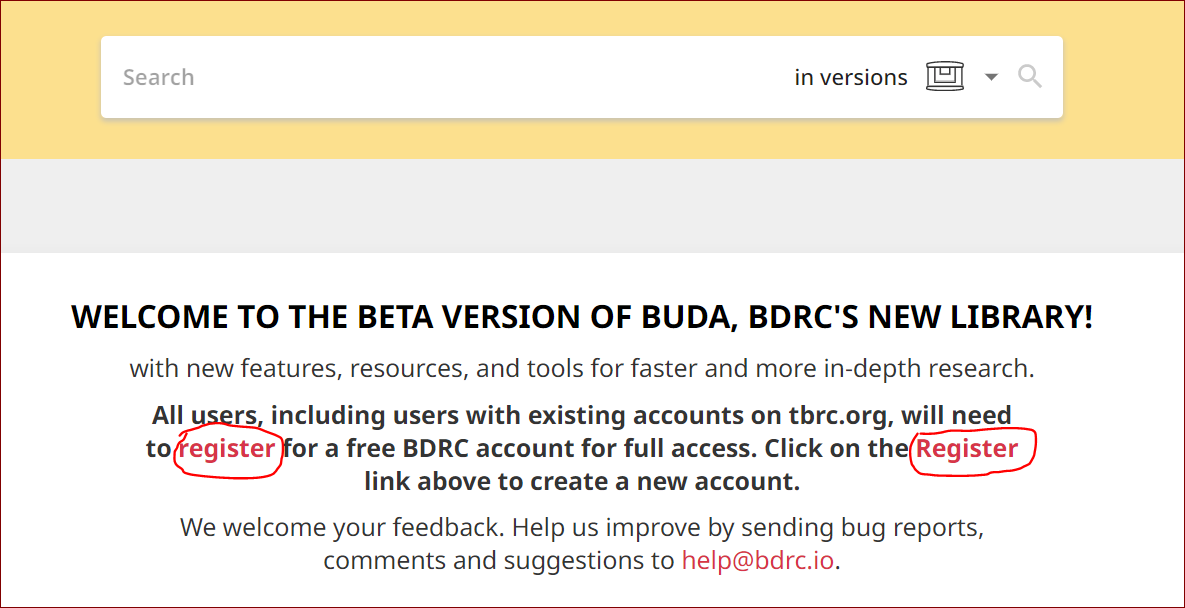Viewport: 1185px width, 608px height.
Task: Expand the caret next to the versions icon
Action: coord(990,76)
